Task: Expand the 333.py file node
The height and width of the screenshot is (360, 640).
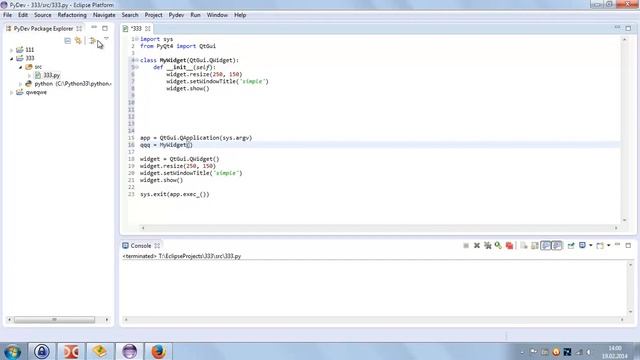Action: tap(29, 76)
